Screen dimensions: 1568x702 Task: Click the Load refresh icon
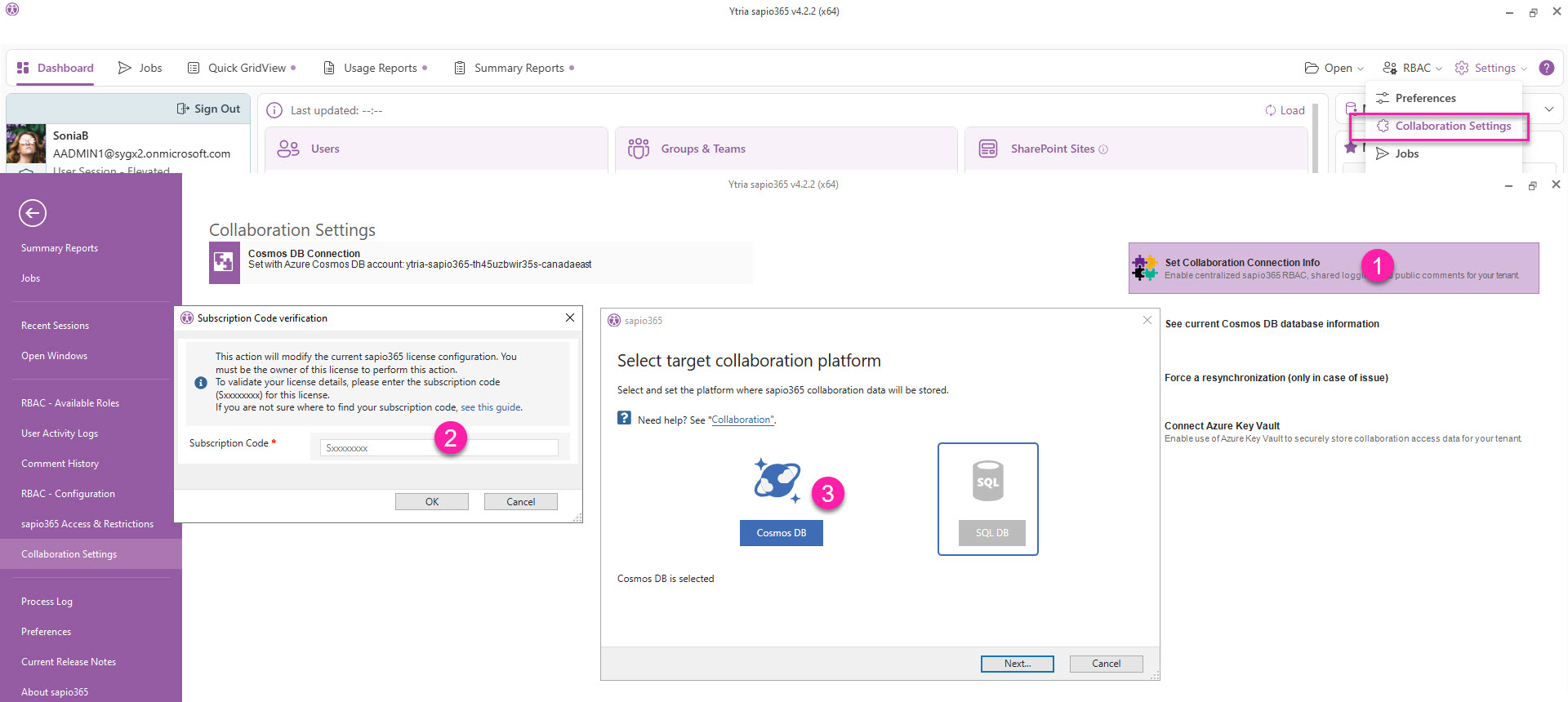point(1271,110)
